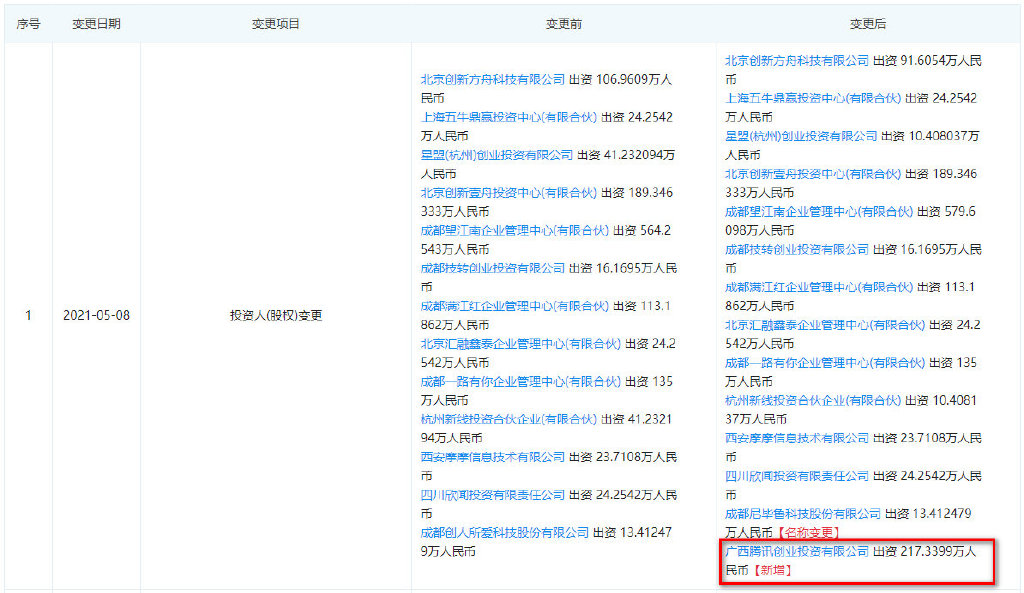Open 成都尼毕鲁科技股份有限公司 link
Screen dimensions: 1024x593
pos(803,514)
